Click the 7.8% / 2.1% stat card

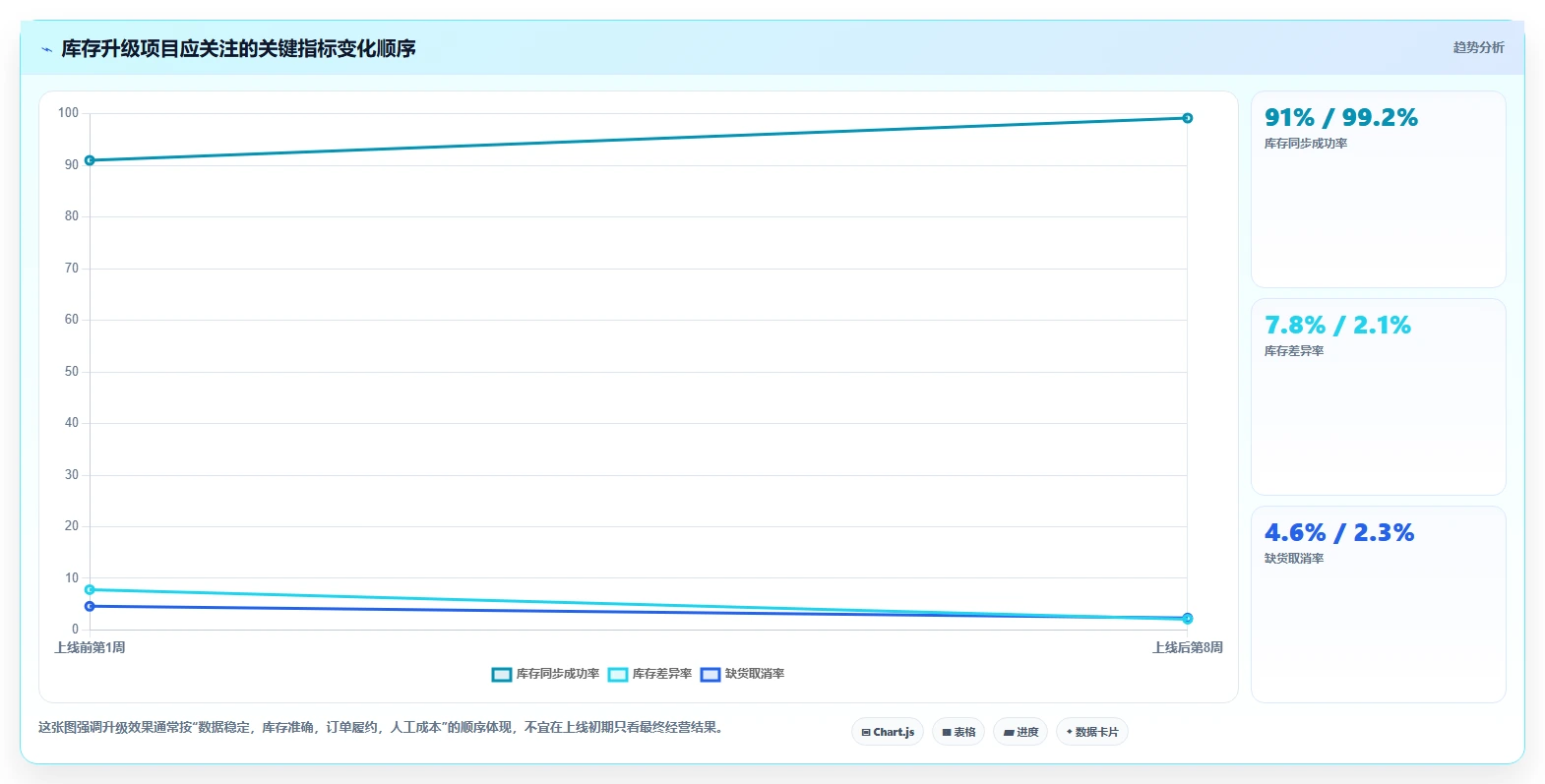pos(1379,397)
